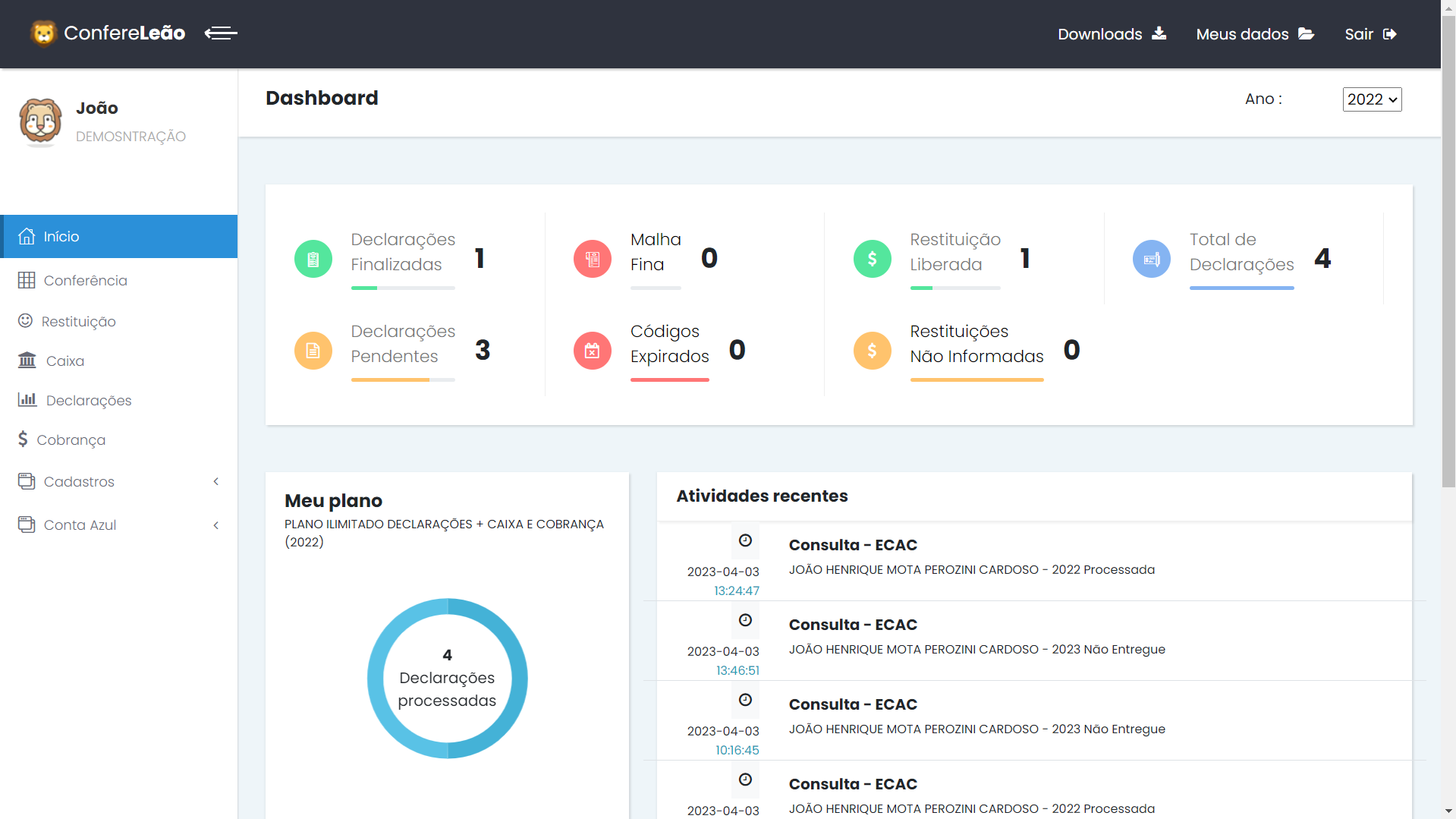The image size is (1456, 819).
Task: Click the ConfereLeão lion logo
Action: (44, 33)
